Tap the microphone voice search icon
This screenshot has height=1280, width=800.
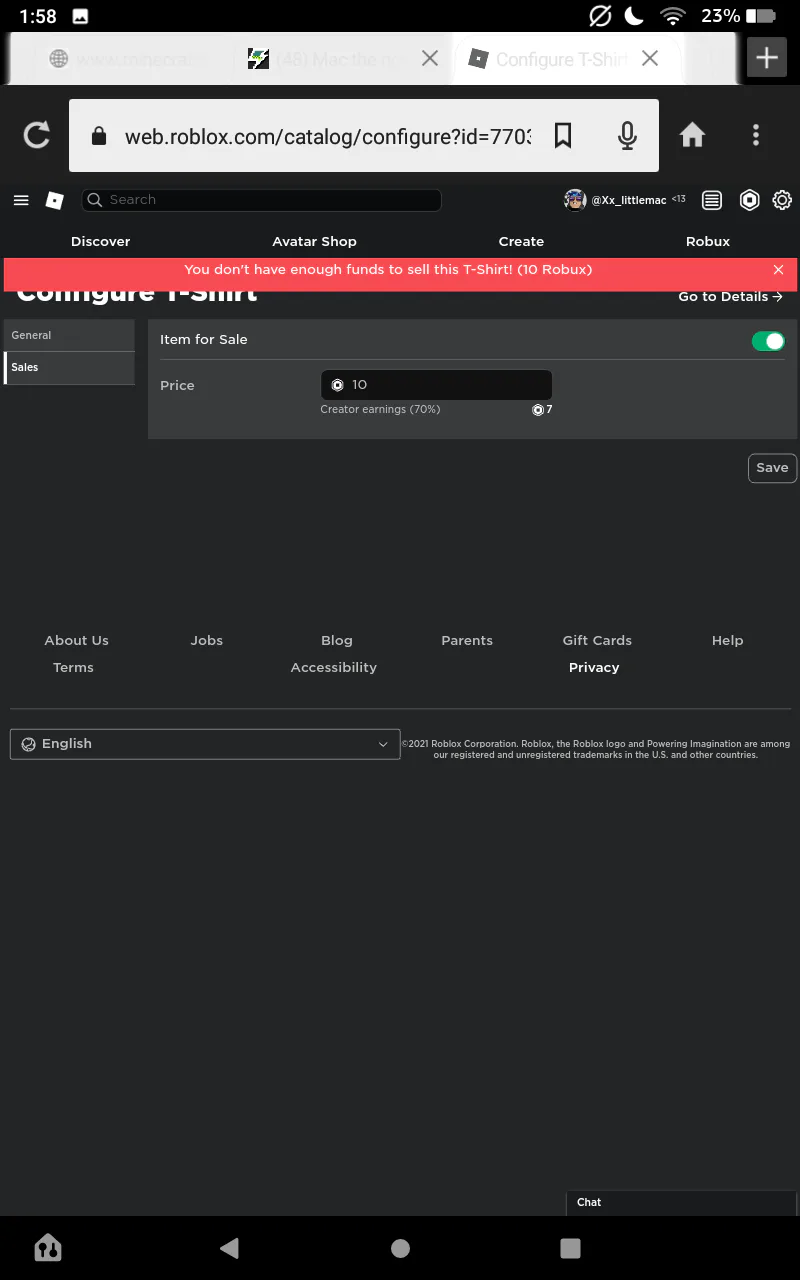pyautogui.click(x=627, y=135)
